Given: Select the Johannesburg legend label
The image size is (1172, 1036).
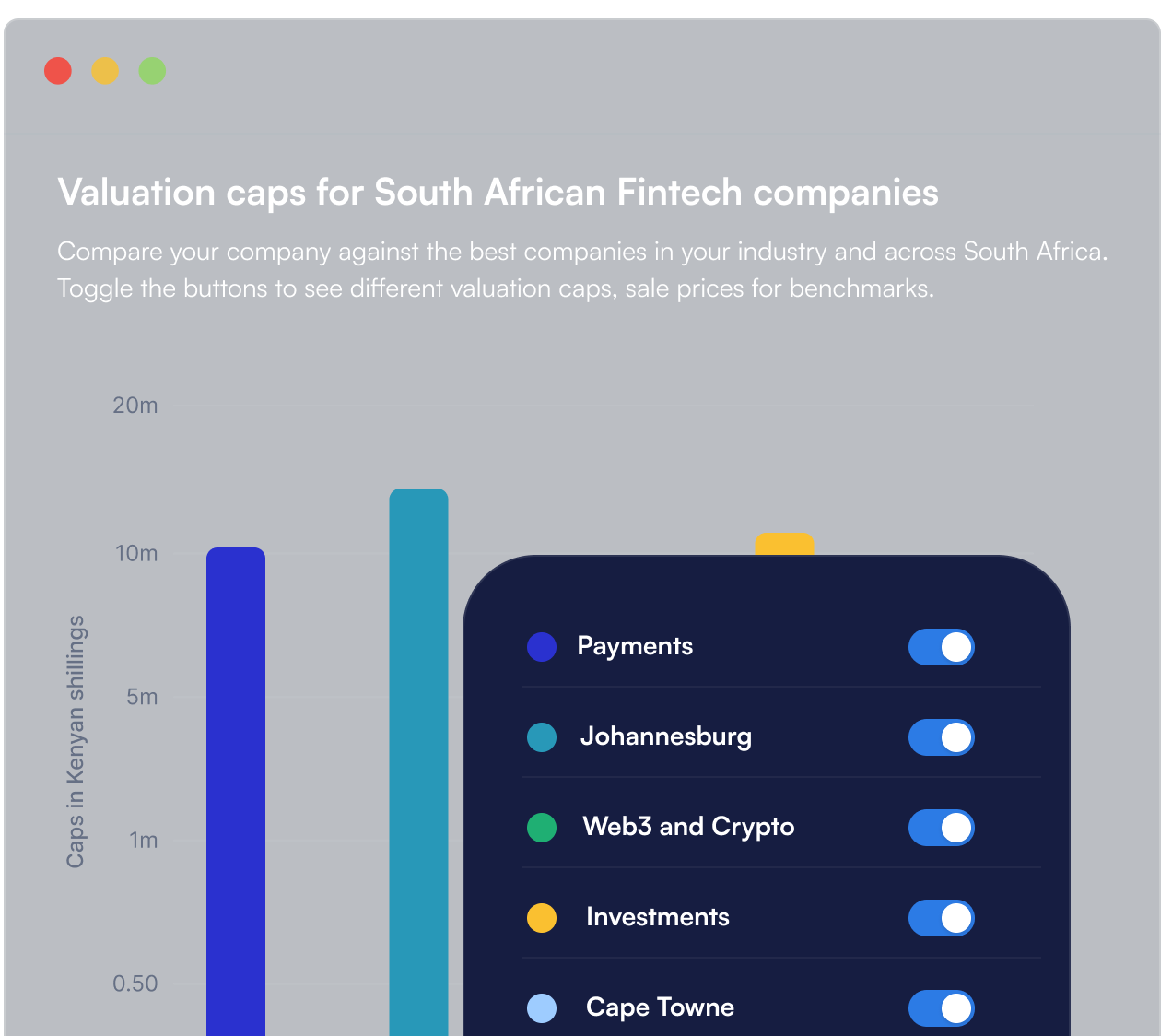Looking at the screenshot, I should coord(665,736).
